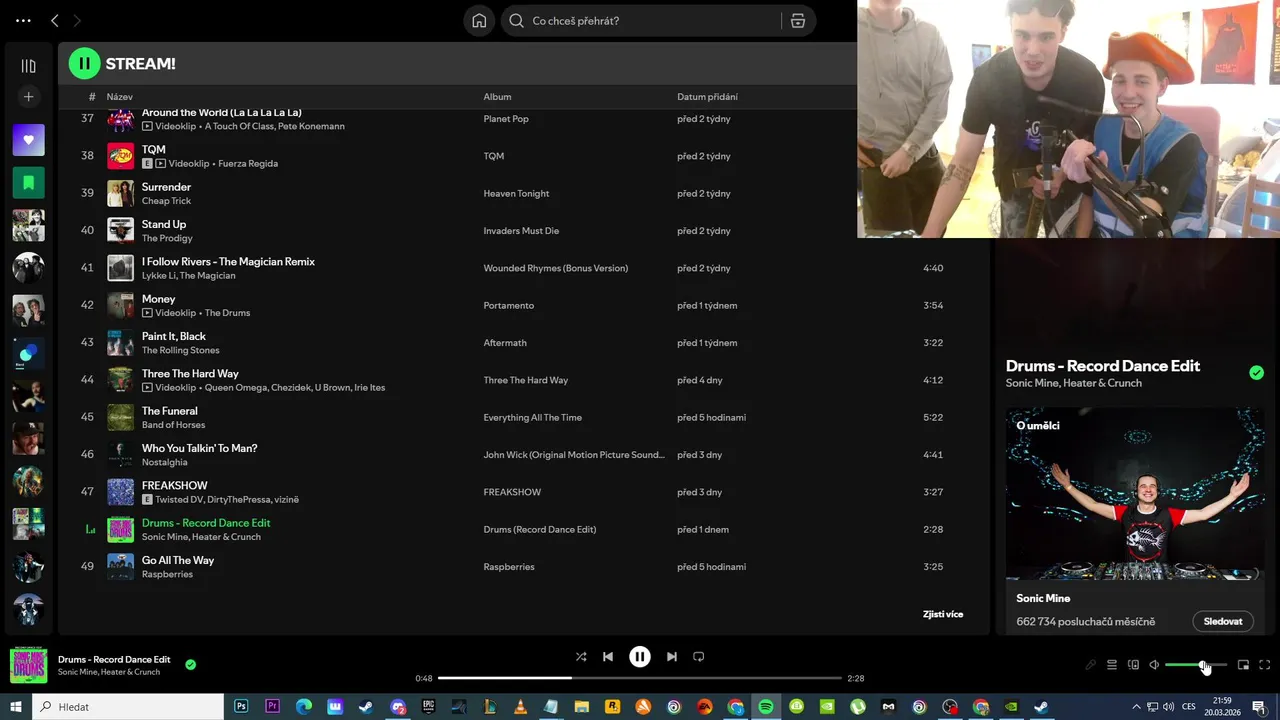
Task: Click the Windows search box 'Hledat'
Action: click(128, 706)
